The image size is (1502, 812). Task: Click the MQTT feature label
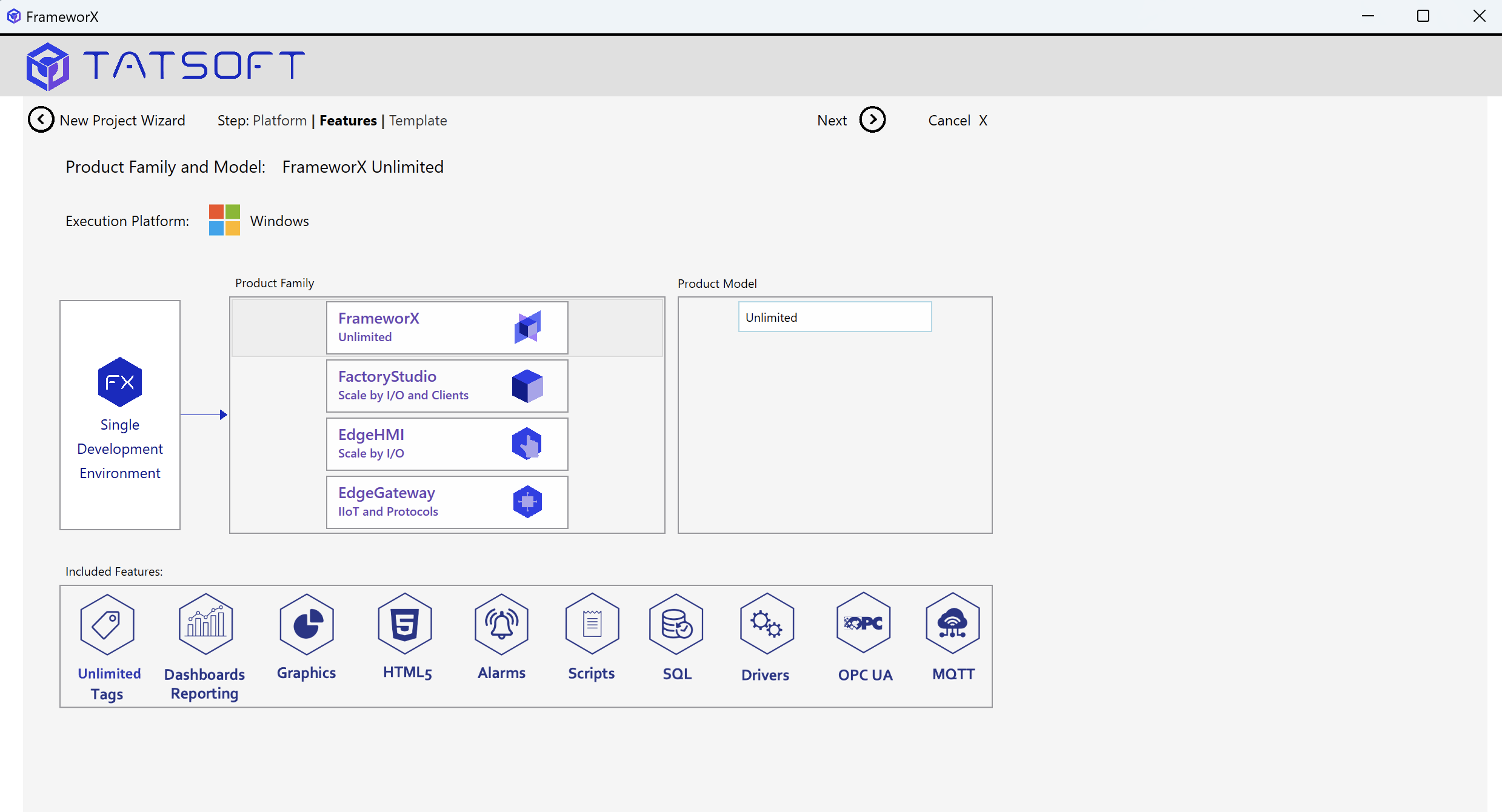pyautogui.click(x=953, y=674)
